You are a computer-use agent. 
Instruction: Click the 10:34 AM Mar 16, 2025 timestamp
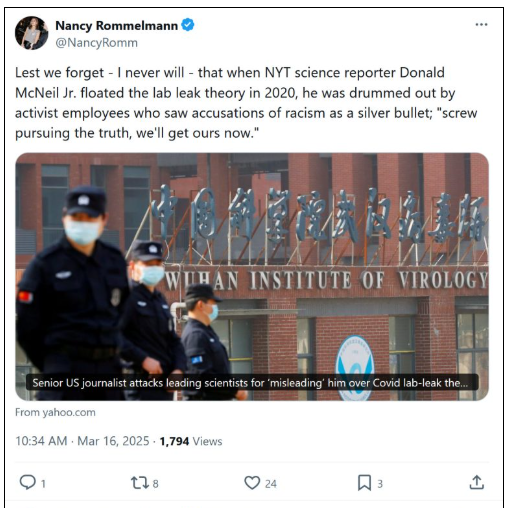tap(82, 441)
